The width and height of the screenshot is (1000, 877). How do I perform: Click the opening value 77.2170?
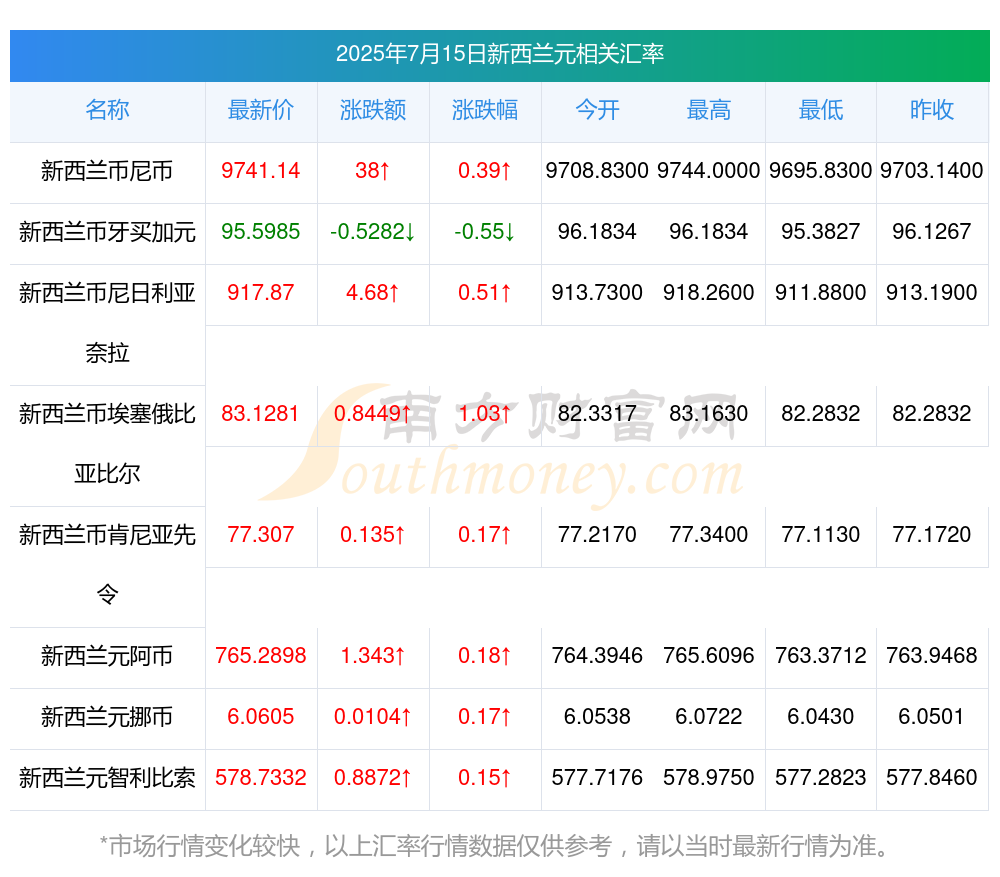597,534
